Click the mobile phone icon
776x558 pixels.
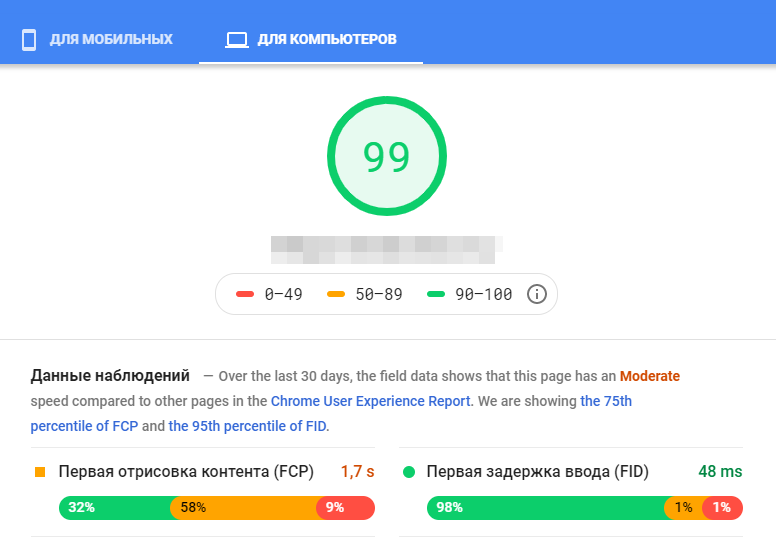click(29, 40)
